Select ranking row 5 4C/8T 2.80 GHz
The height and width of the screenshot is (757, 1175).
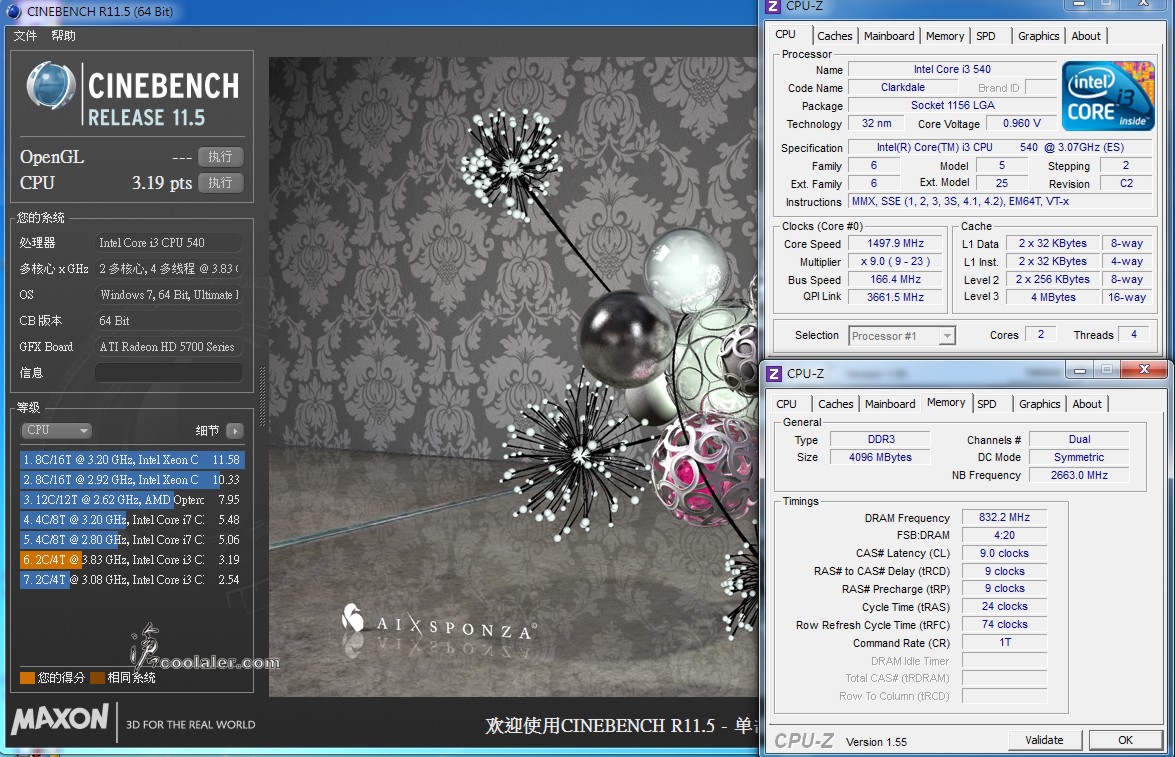point(132,540)
